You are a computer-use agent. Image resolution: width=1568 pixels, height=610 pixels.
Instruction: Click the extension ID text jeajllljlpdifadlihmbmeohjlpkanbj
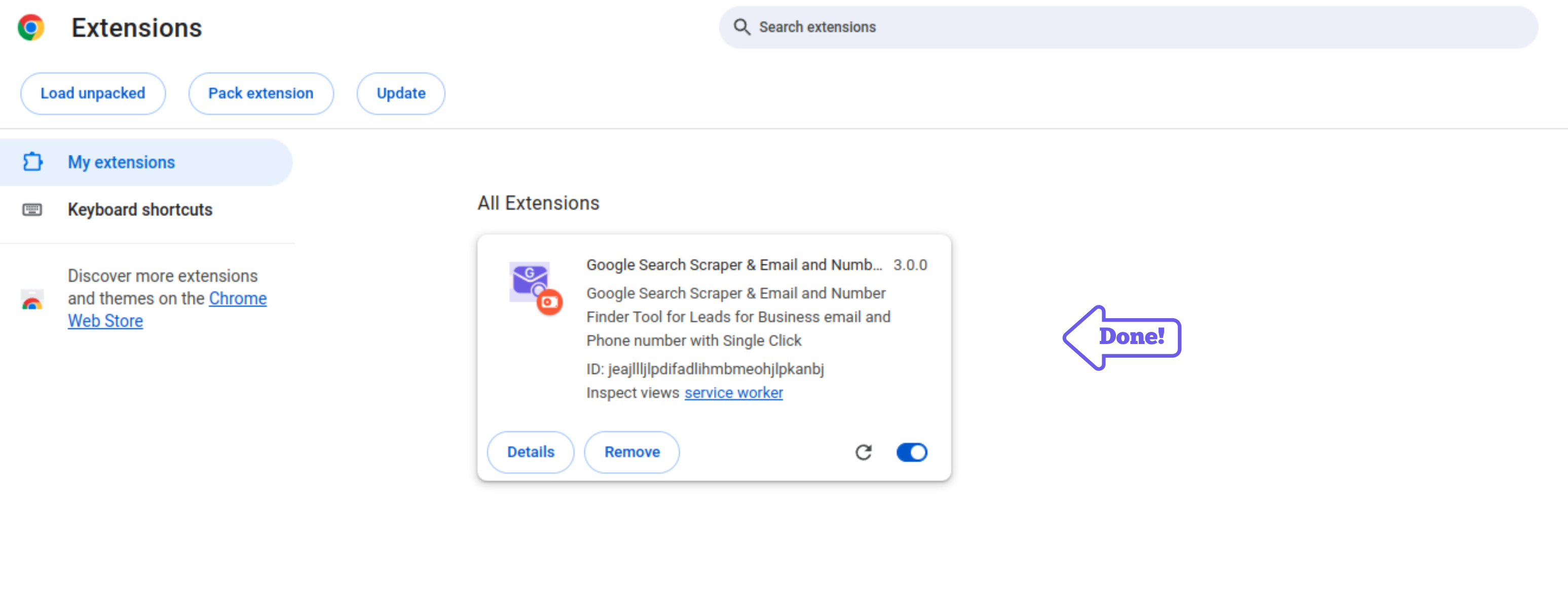click(x=716, y=369)
